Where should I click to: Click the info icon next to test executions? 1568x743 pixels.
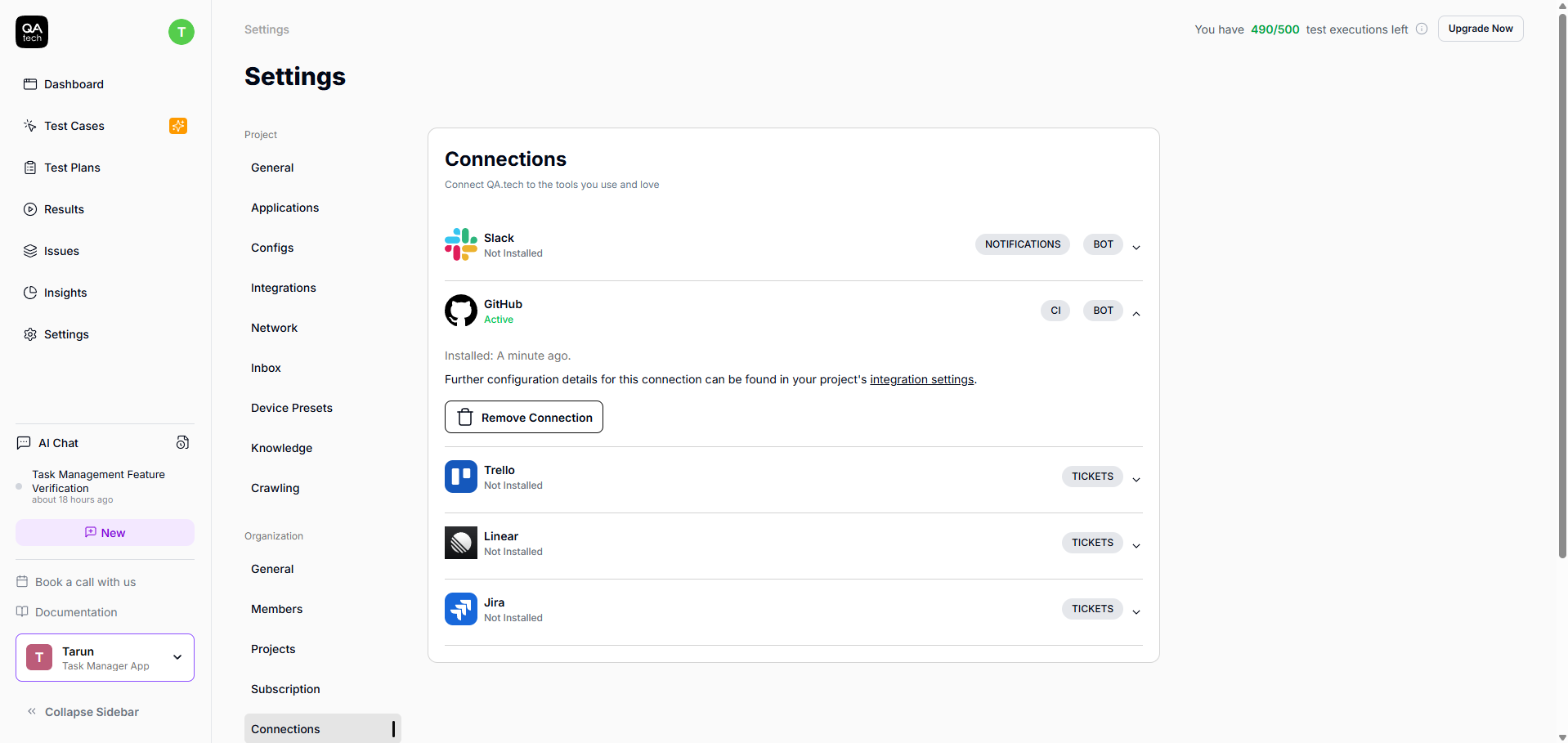[1422, 29]
